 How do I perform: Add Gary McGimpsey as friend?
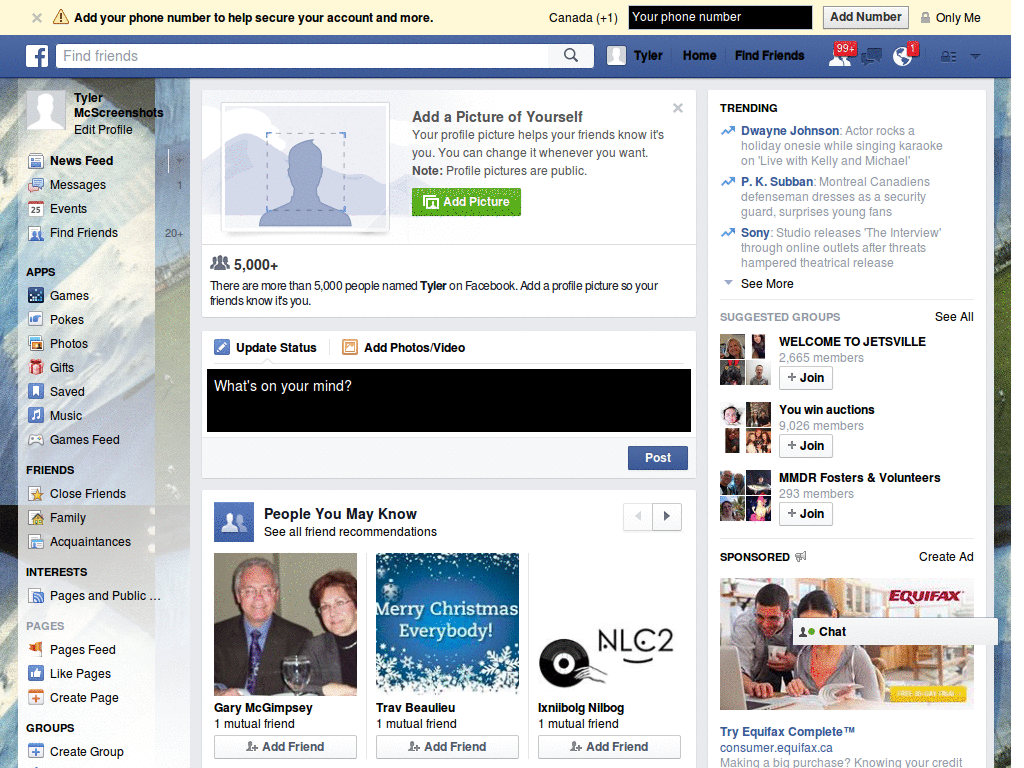pos(285,746)
